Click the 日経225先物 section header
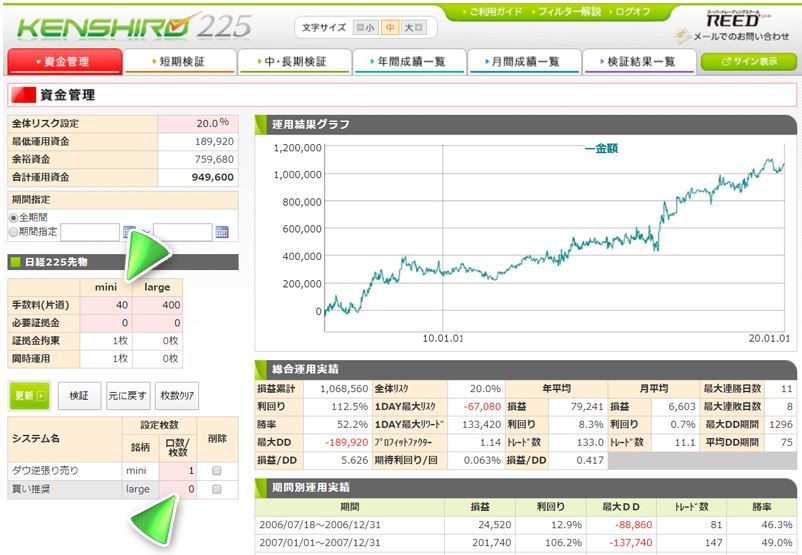The height and width of the screenshot is (555, 802). coord(123,262)
